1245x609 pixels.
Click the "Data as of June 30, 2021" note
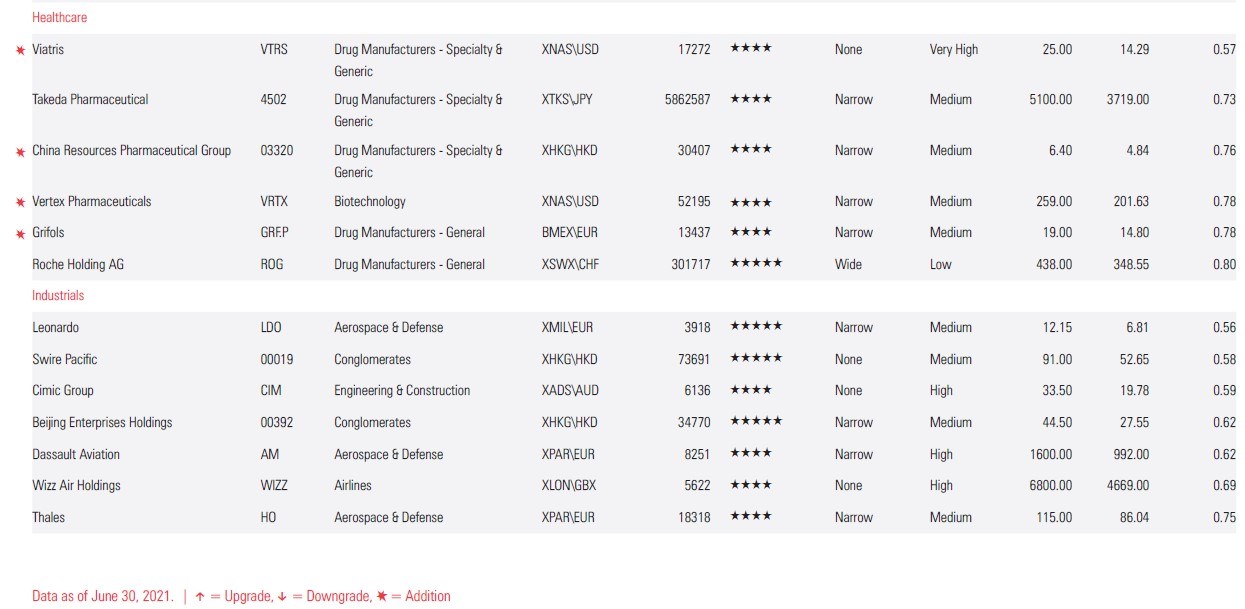coord(103,597)
